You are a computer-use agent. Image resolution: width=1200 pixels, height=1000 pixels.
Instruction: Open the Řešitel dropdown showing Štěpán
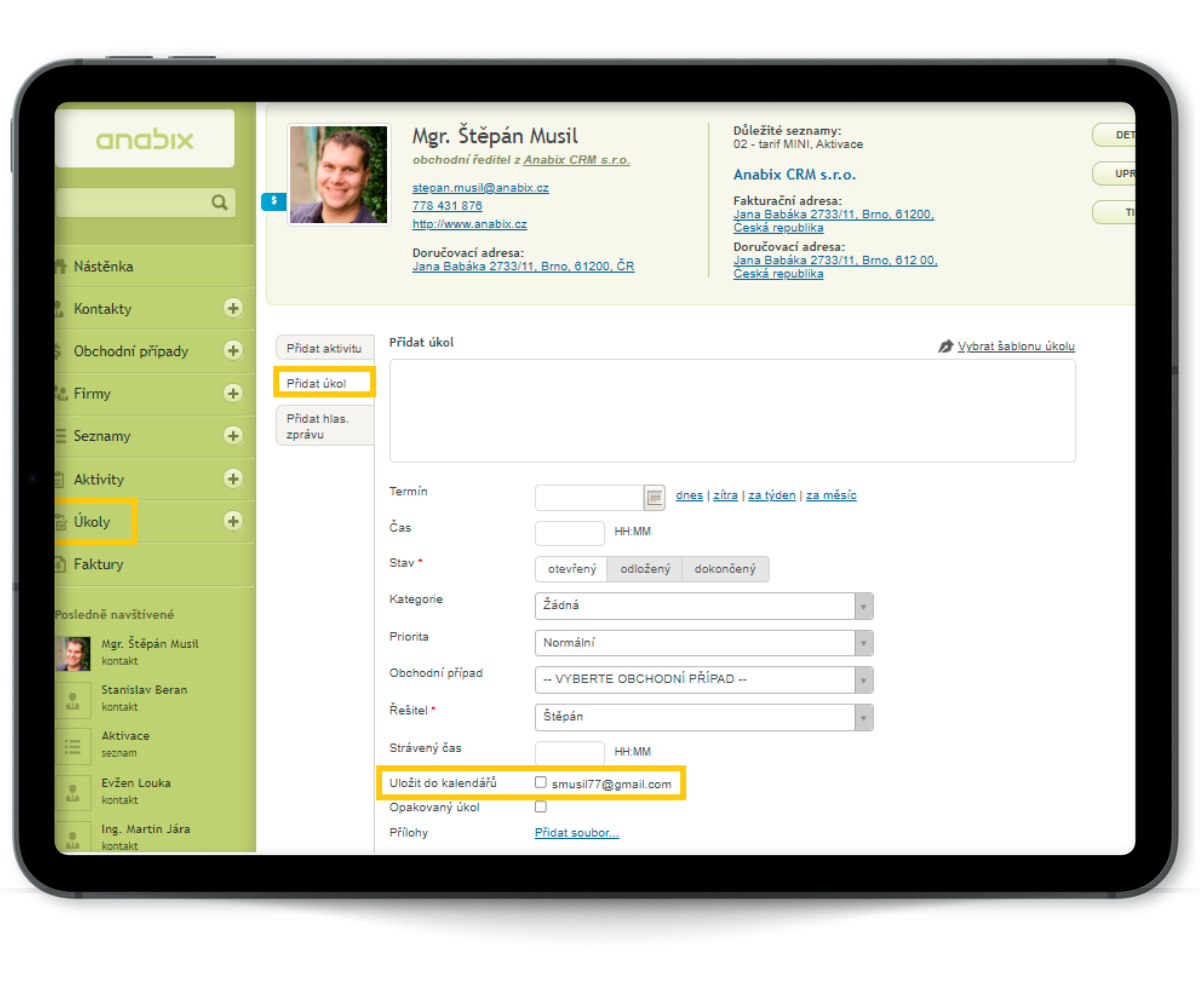704,717
